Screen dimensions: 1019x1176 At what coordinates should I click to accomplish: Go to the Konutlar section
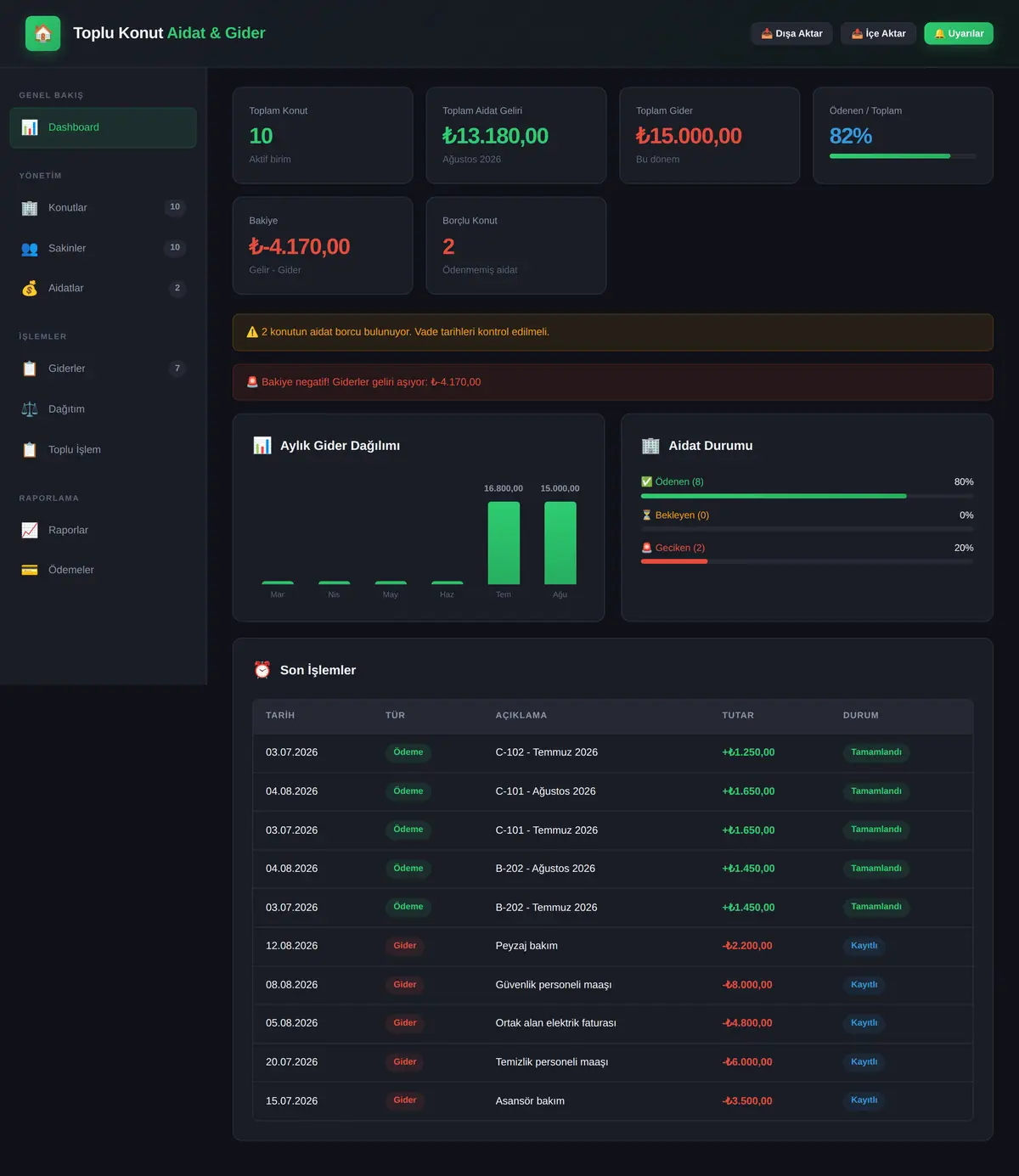point(103,208)
